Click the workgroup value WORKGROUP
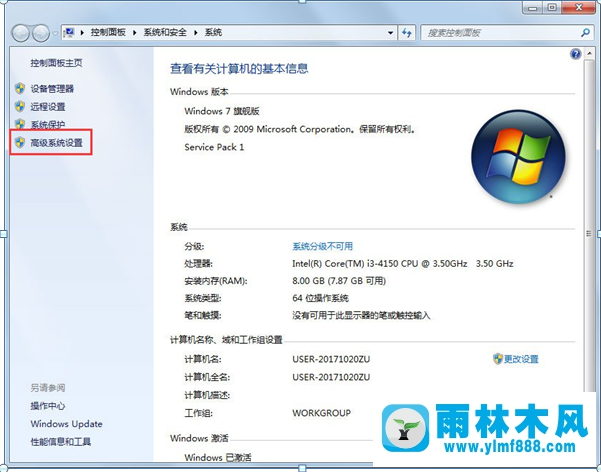Viewport: 601px width, 472px height. [322, 413]
